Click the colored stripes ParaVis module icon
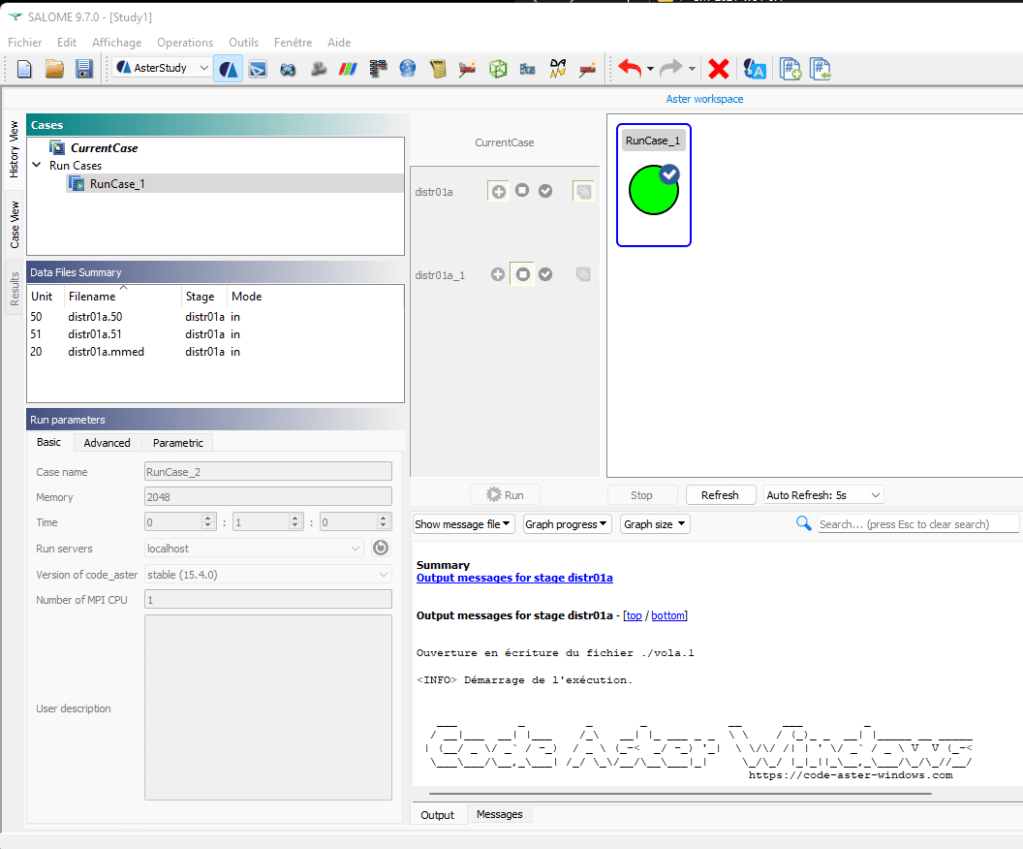1023x849 pixels. tap(348, 69)
